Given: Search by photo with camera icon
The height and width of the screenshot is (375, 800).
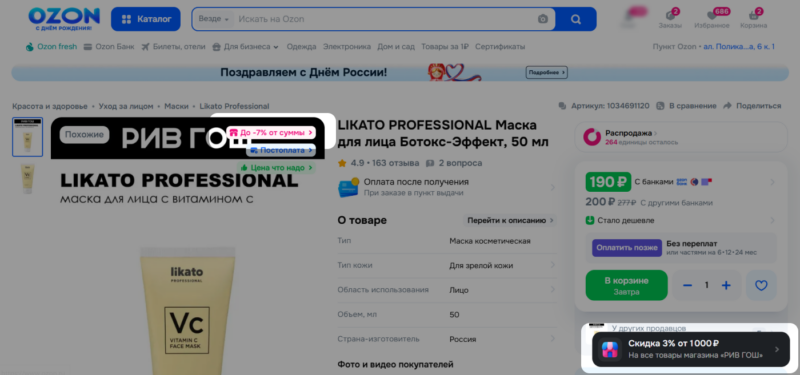Looking at the screenshot, I should click(543, 19).
